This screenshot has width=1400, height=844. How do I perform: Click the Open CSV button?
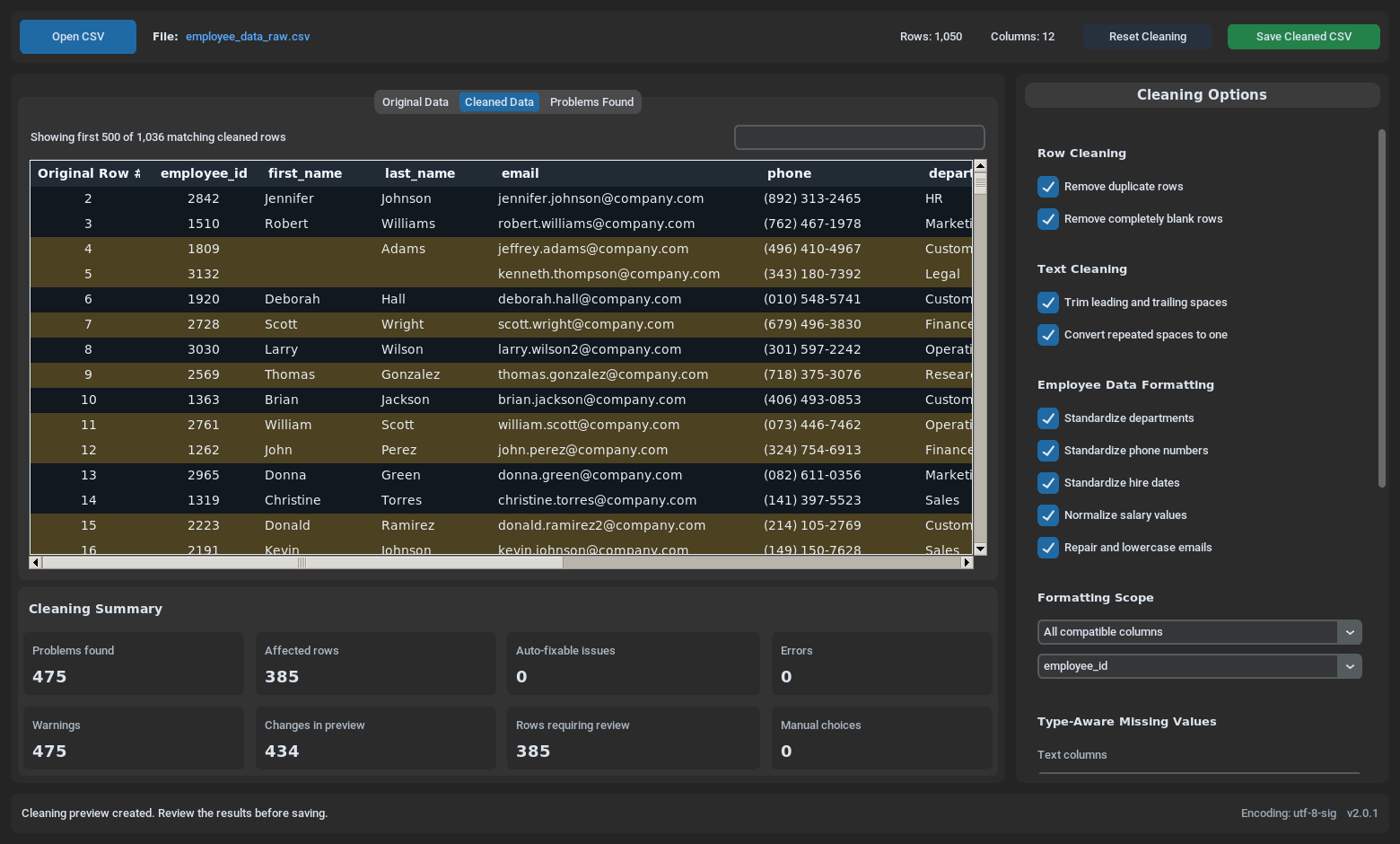(78, 37)
